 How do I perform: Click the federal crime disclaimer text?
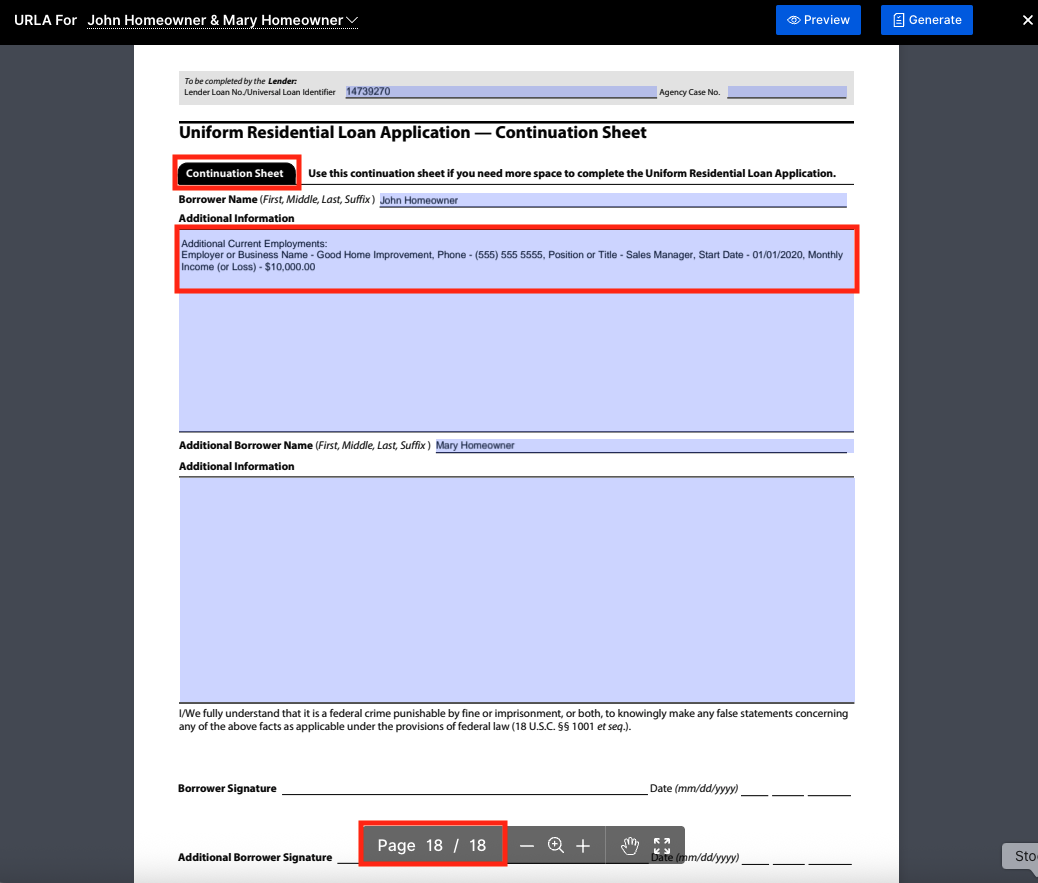(x=513, y=720)
